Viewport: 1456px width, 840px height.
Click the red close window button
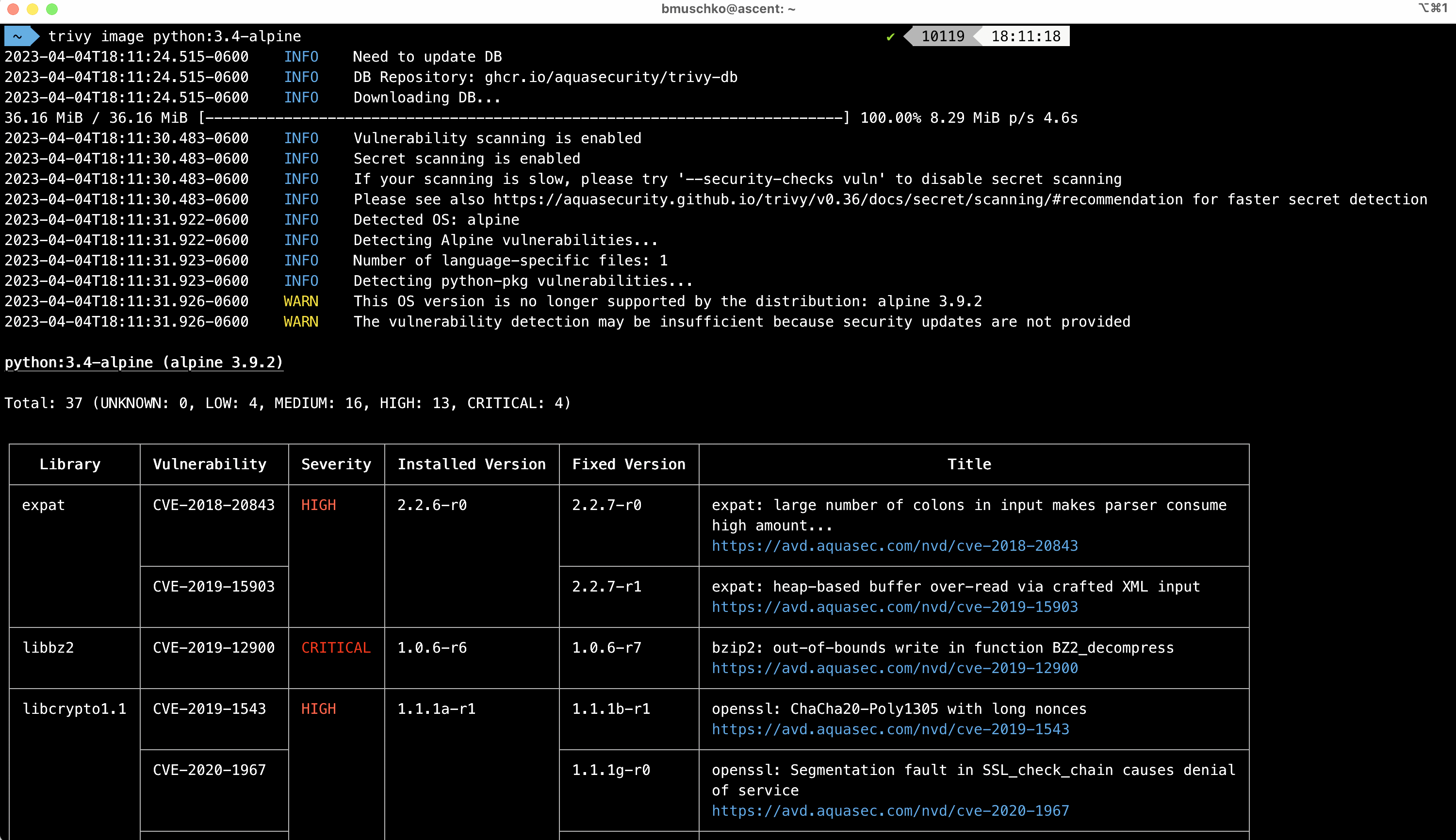click(13, 9)
